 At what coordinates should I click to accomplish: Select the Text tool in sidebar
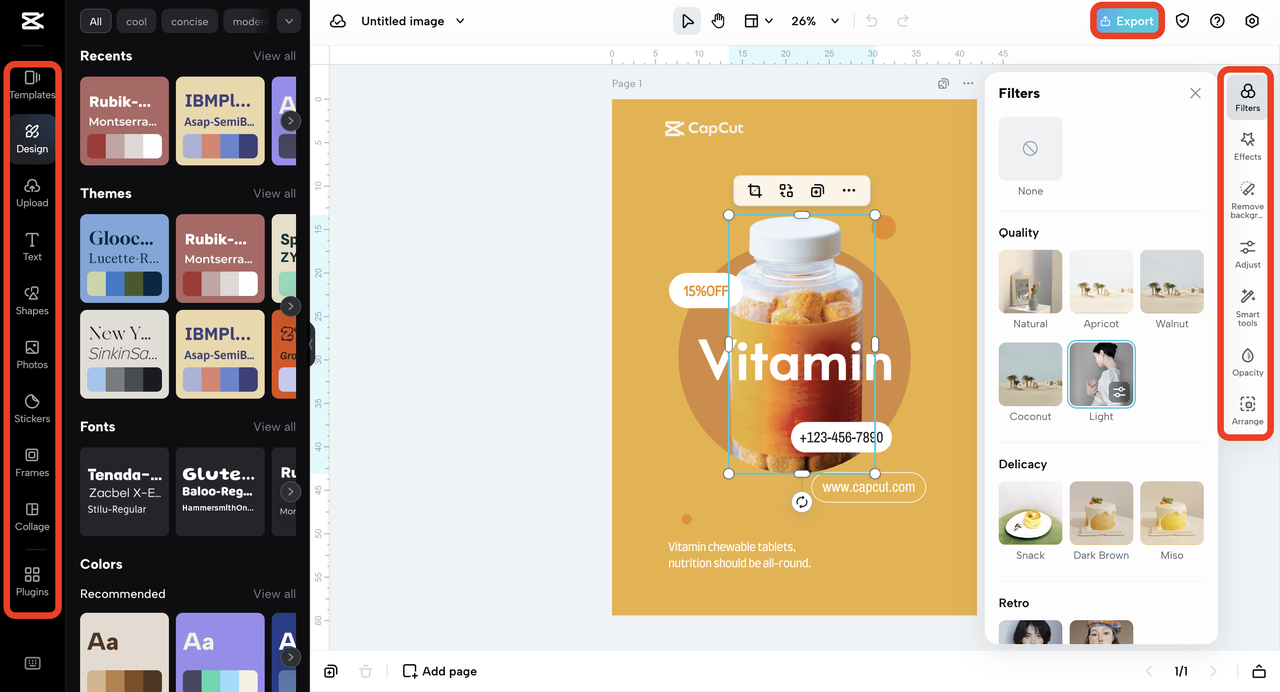32,246
